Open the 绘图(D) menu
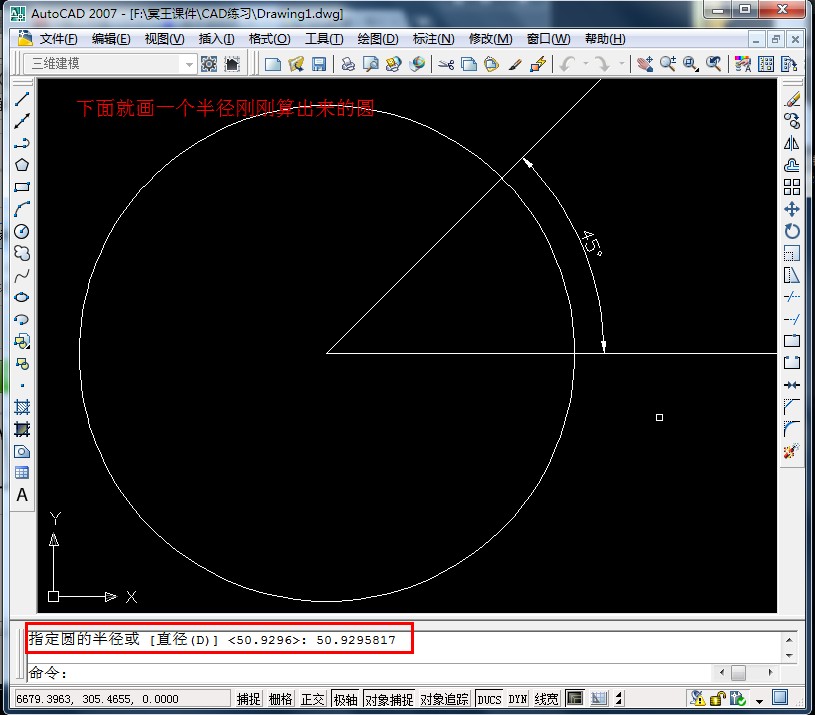Image resolution: width=815 pixels, height=715 pixels. (378, 39)
